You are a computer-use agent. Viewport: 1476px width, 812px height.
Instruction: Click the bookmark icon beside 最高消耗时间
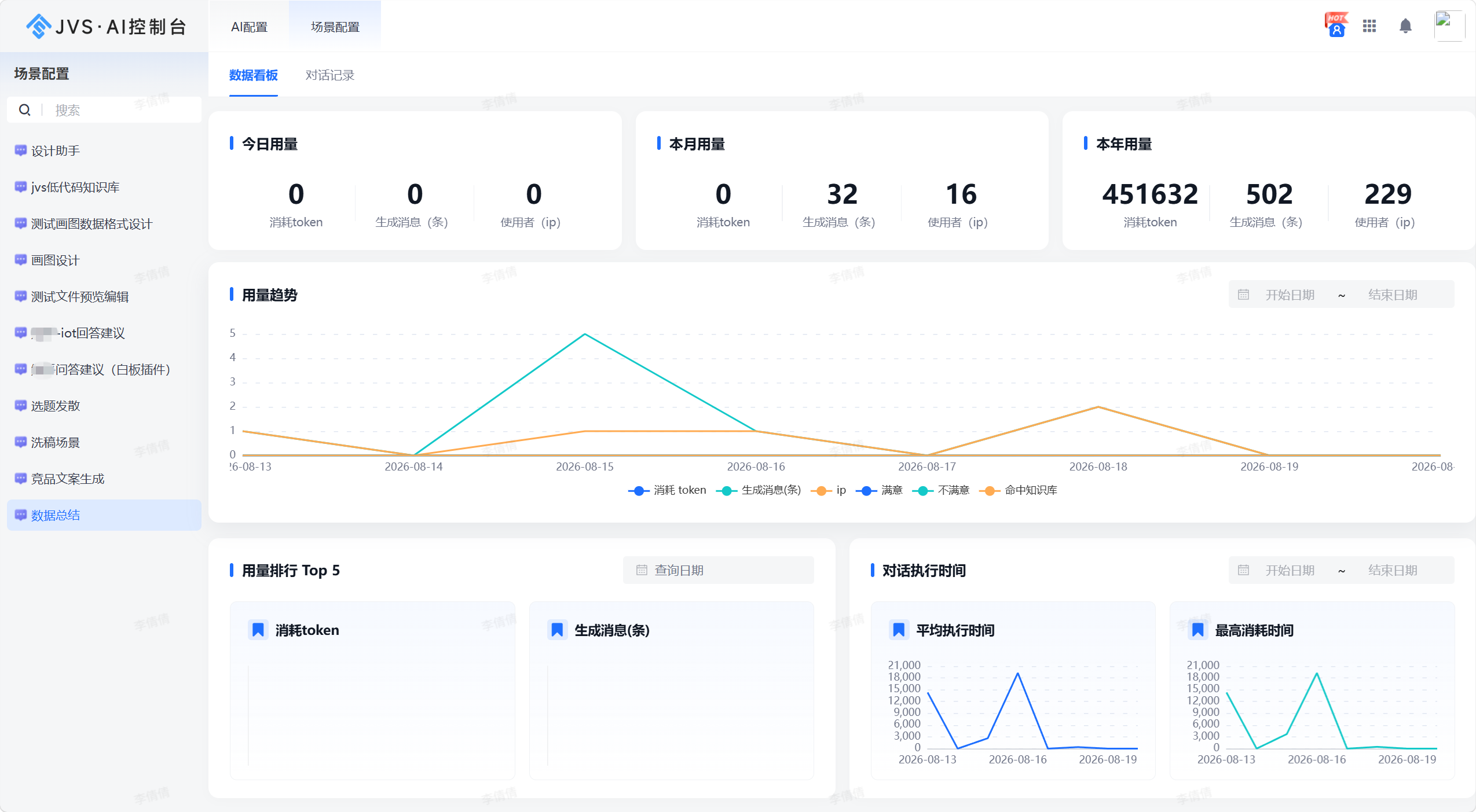[x=1197, y=630]
